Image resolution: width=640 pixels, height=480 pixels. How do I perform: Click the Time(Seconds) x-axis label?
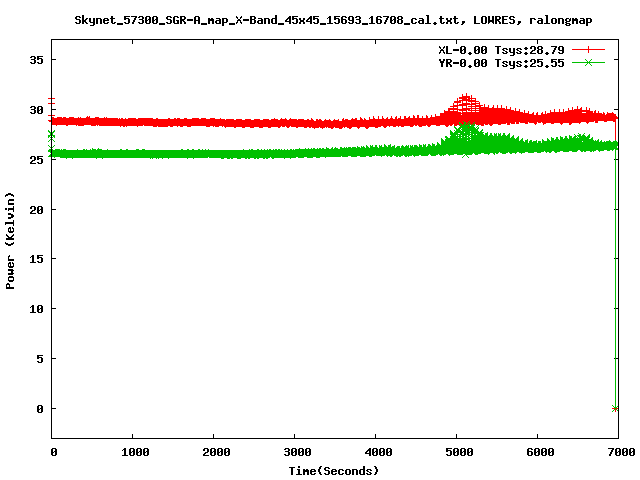coord(333,471)
